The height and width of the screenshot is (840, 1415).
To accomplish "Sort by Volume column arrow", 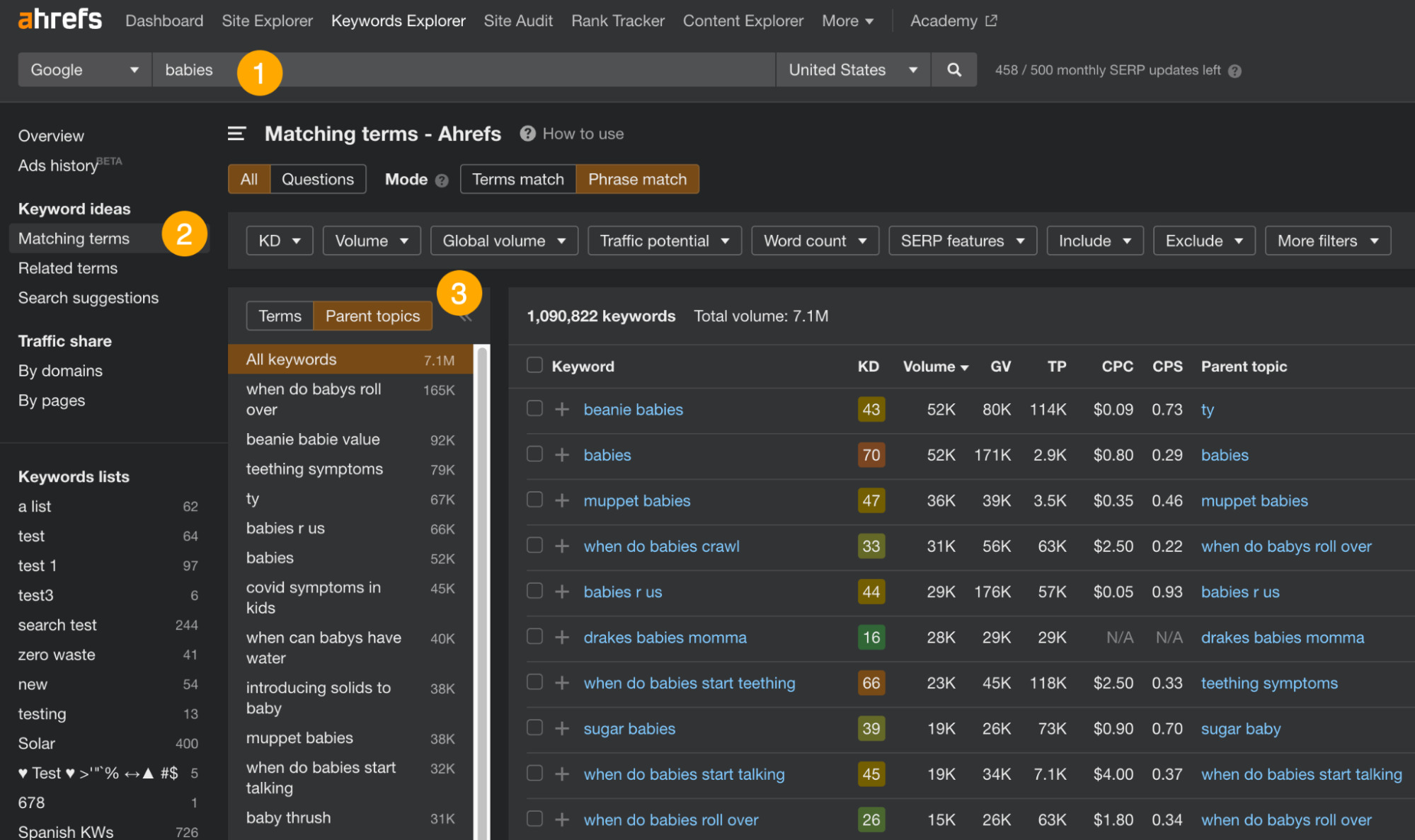I will point(964,367).
